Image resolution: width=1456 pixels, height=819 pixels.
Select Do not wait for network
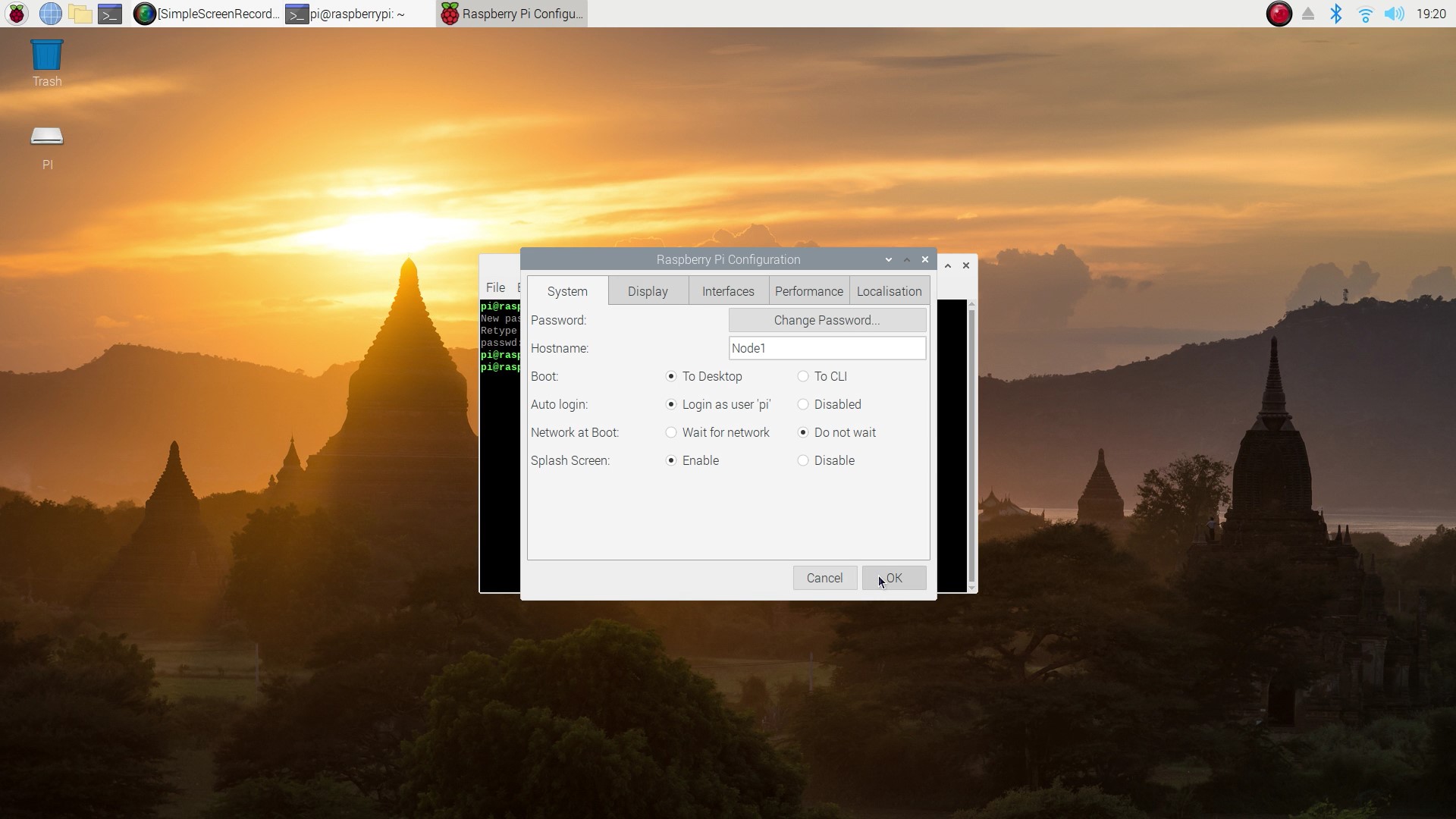coord(802,432)
